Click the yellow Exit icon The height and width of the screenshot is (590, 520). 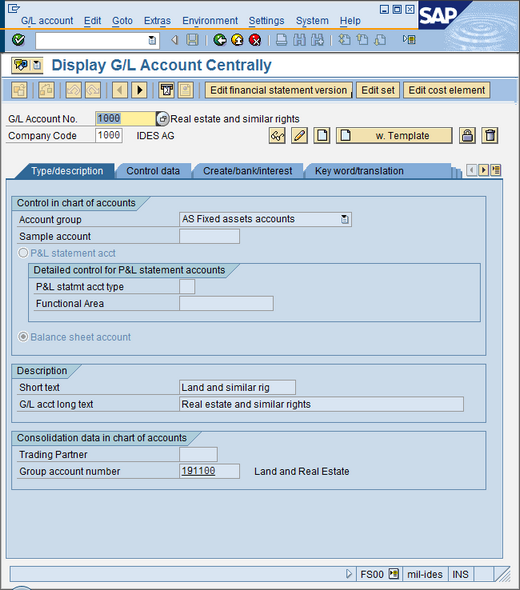coord(237,40)
